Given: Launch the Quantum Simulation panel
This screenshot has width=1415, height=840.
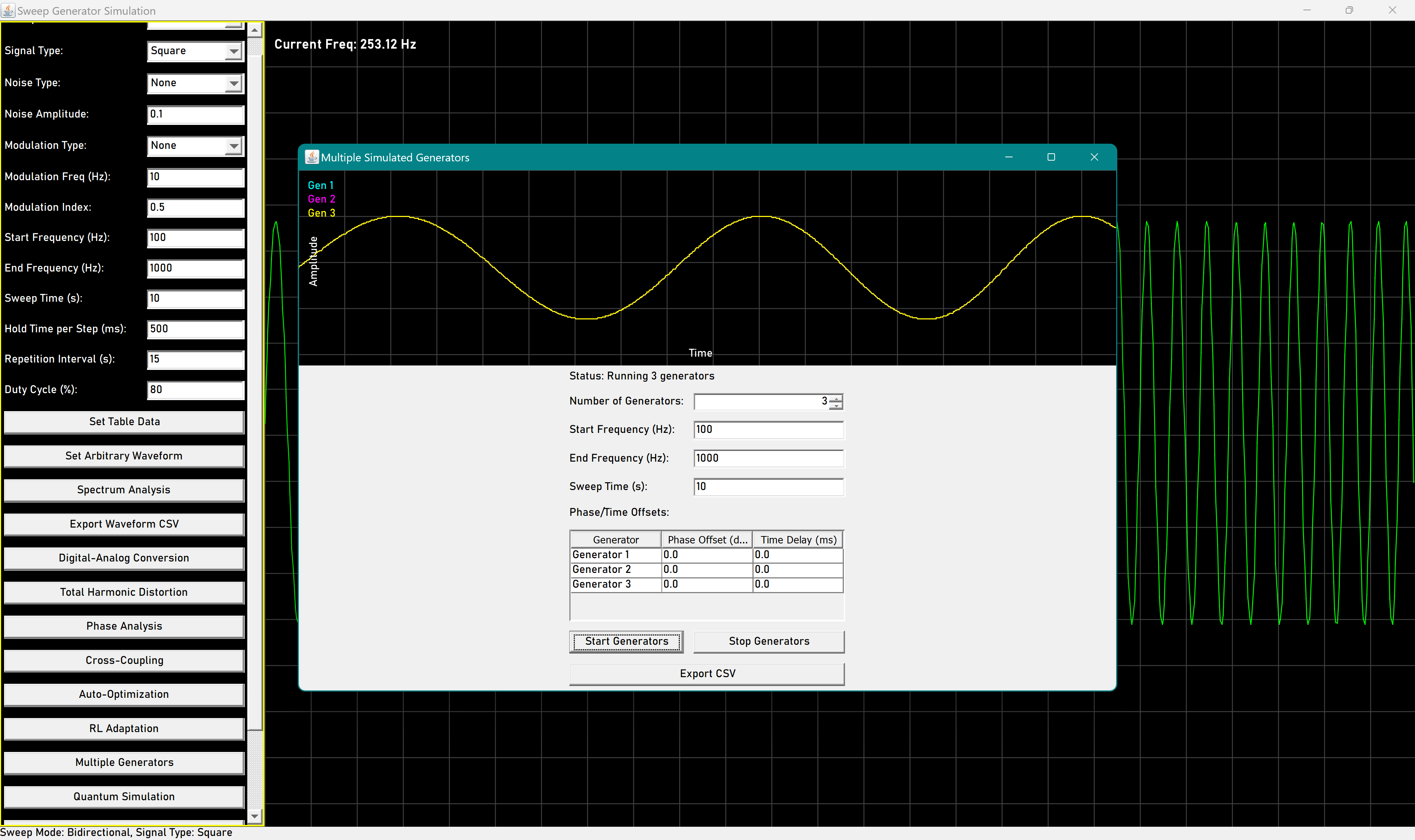Looking at the screenshot, I should pyautogui.click(x=124, y=797).
